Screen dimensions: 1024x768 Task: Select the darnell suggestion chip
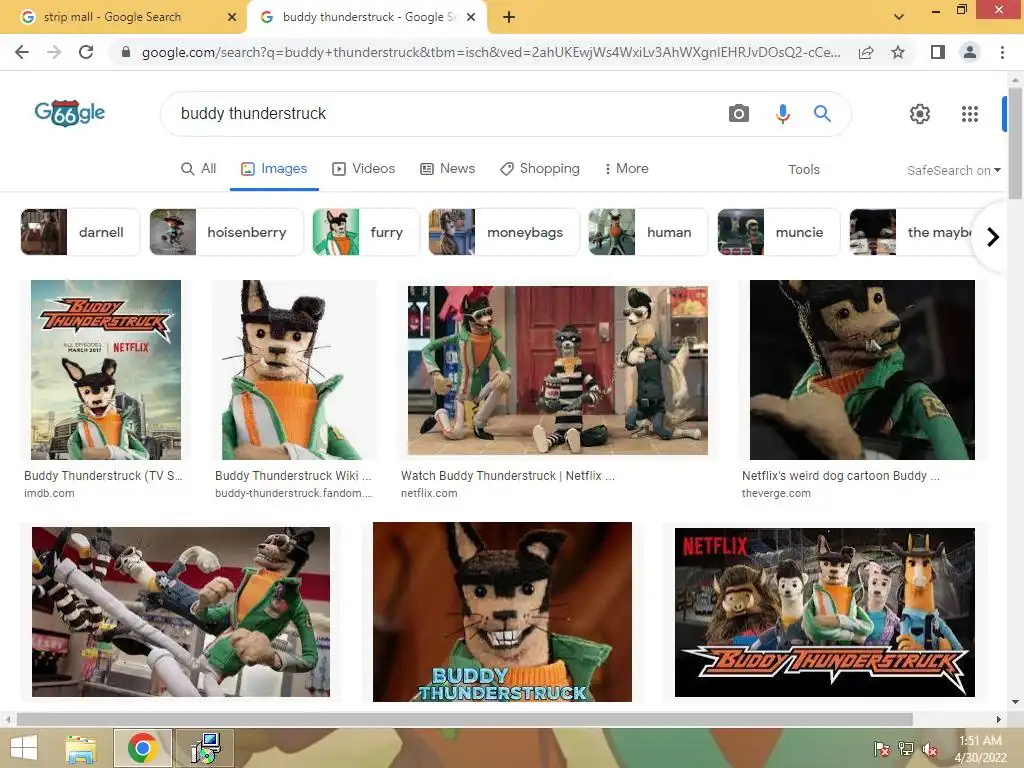(80, 232)
